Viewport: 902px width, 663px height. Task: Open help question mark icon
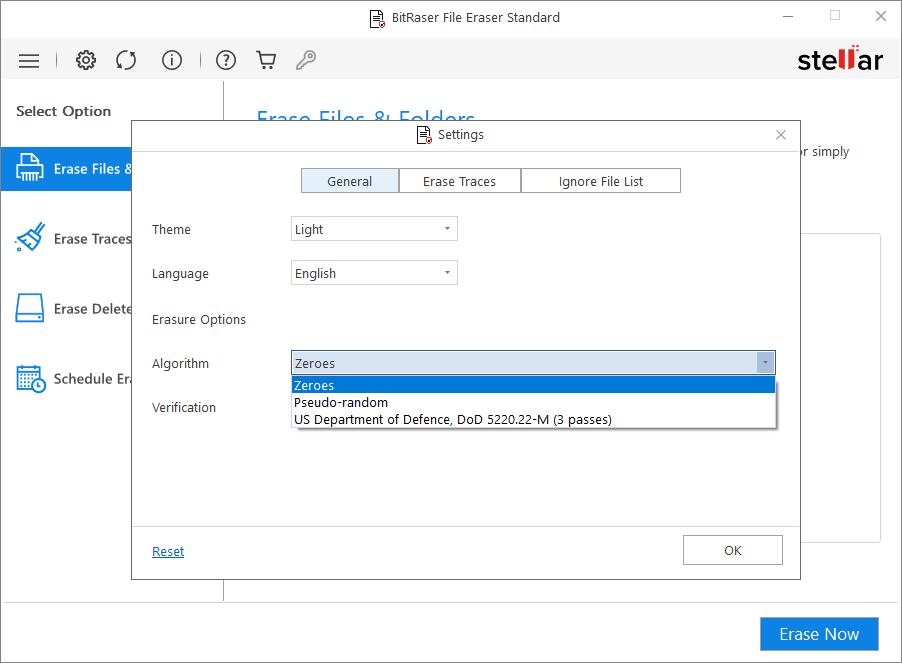coord(226,60)
